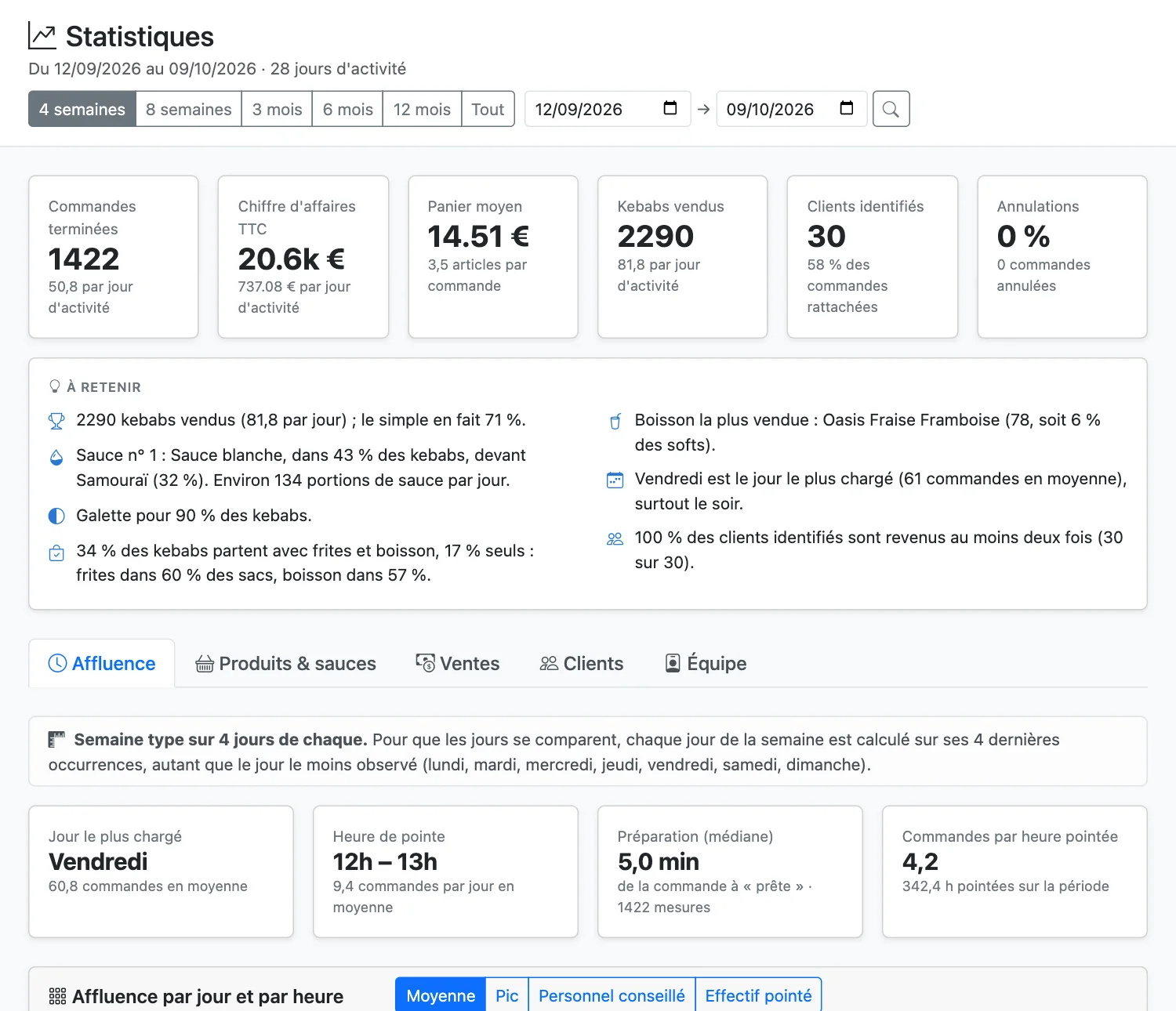Viewport: 1176px width, 1011px height.
Task: Click the Chiffre d'affaires TTC card
Action: click(303, 257)
